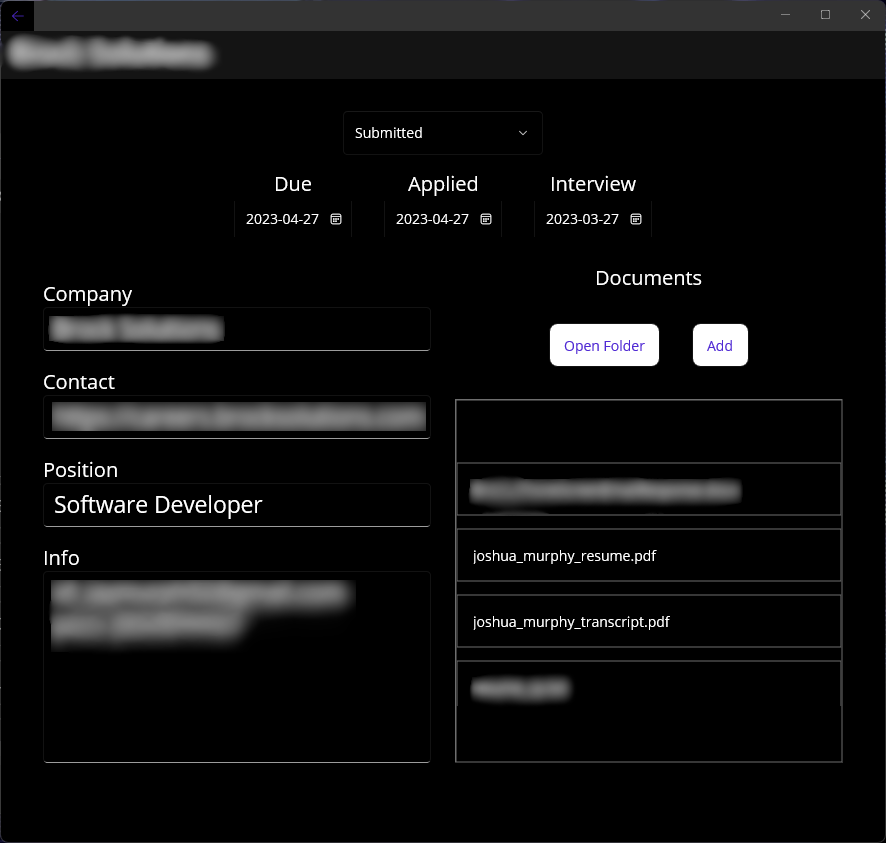Click the Position field showing Software Developer
886x843 pixels.
(236, 505)
